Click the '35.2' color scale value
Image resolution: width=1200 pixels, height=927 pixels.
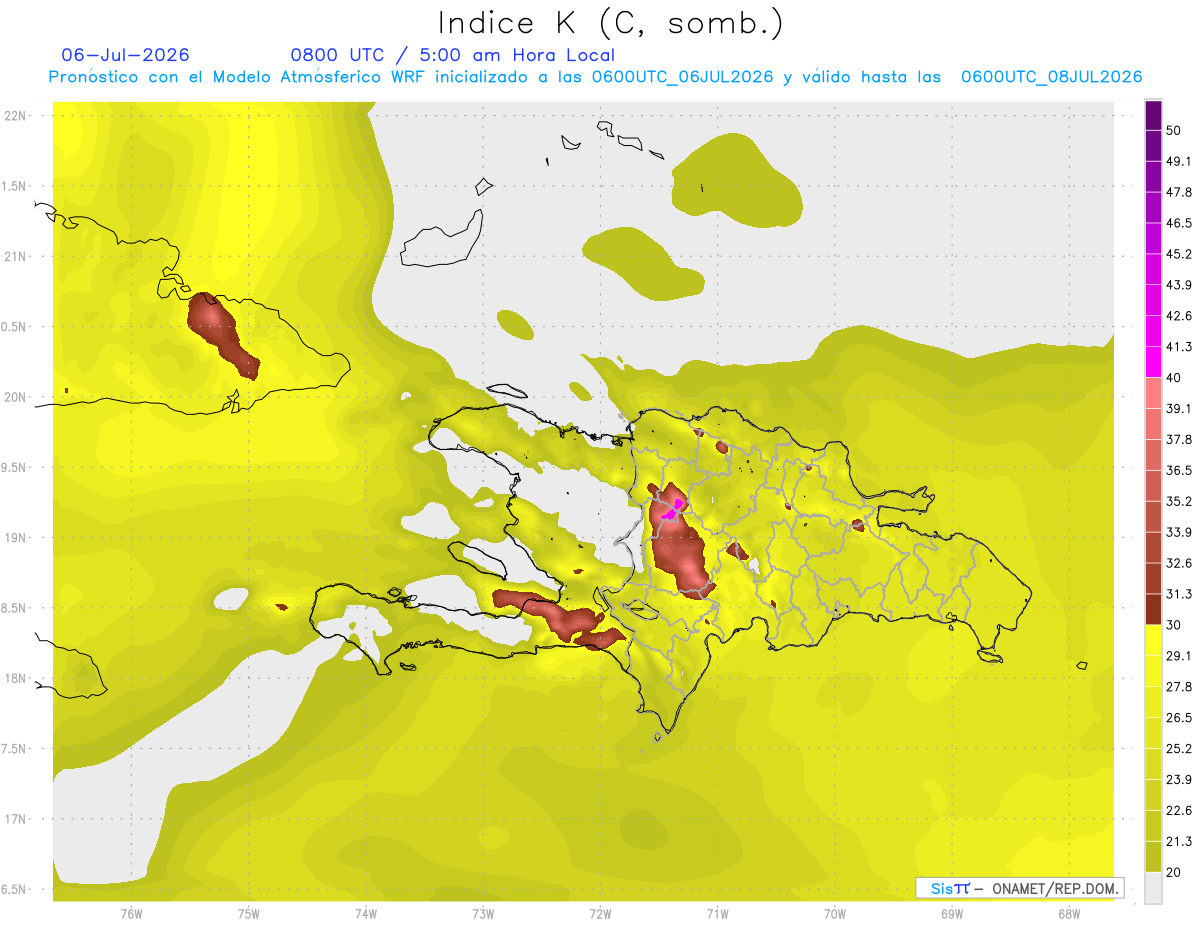coord(1179,501)
